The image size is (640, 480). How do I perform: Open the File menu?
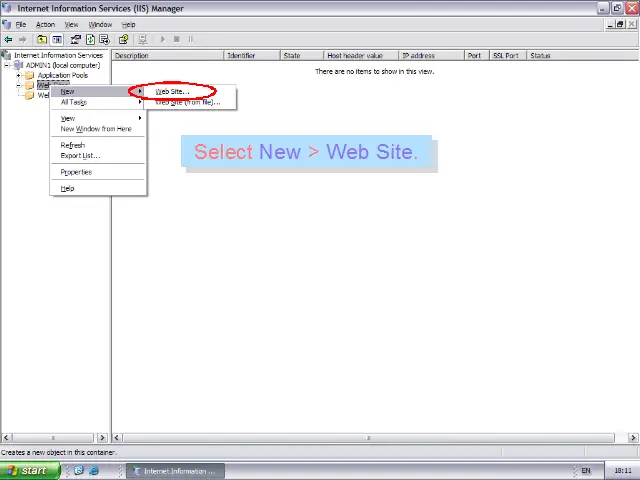point(20,24)
